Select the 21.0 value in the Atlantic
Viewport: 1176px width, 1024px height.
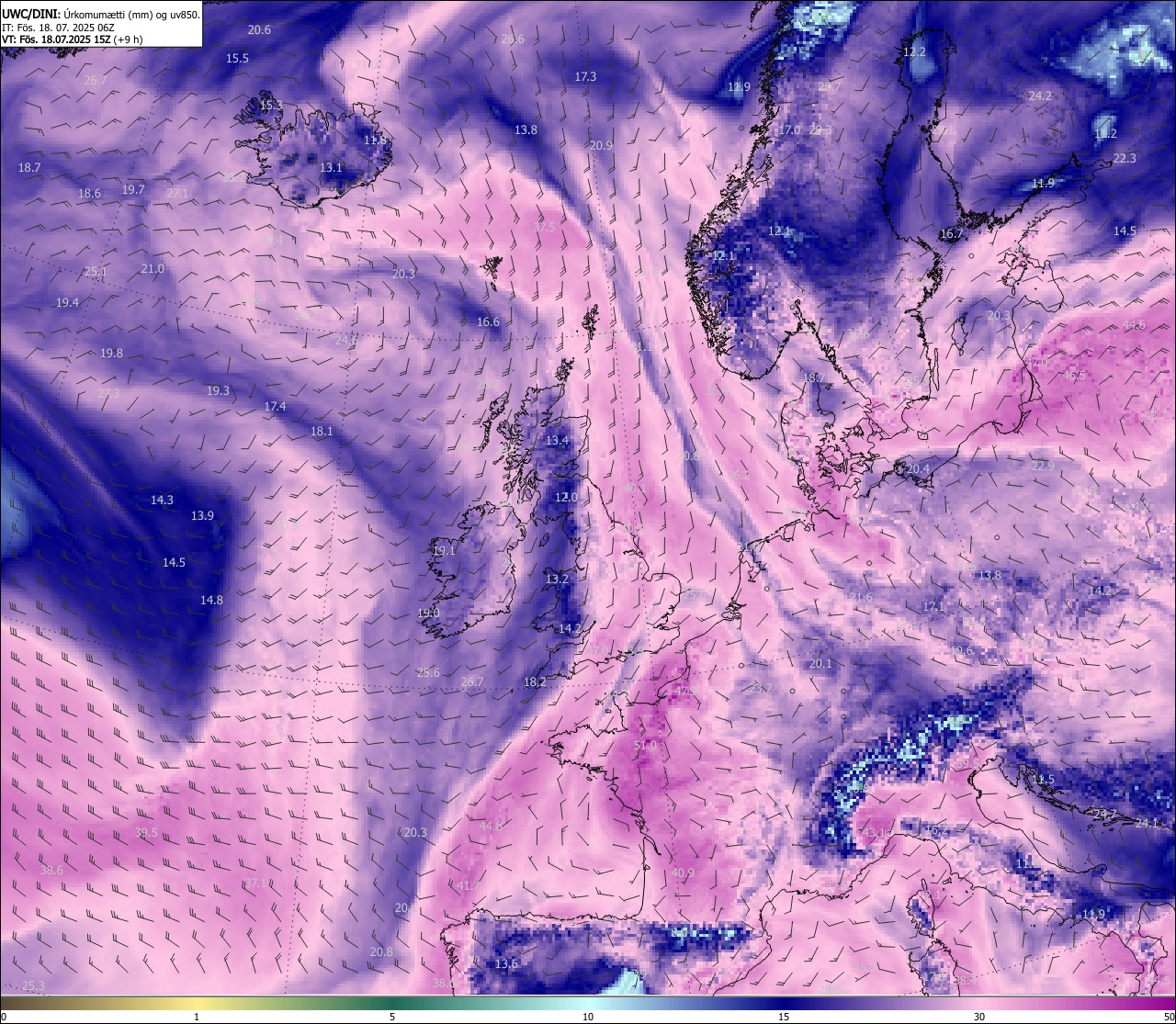pos(153,268)
